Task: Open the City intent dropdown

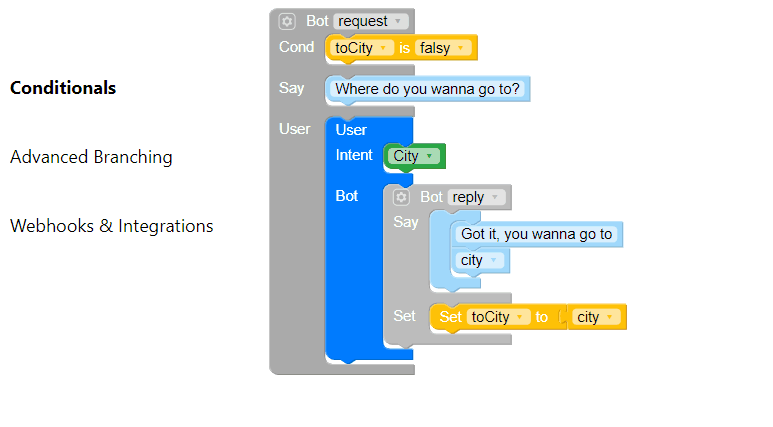Action: coord(414,156)
